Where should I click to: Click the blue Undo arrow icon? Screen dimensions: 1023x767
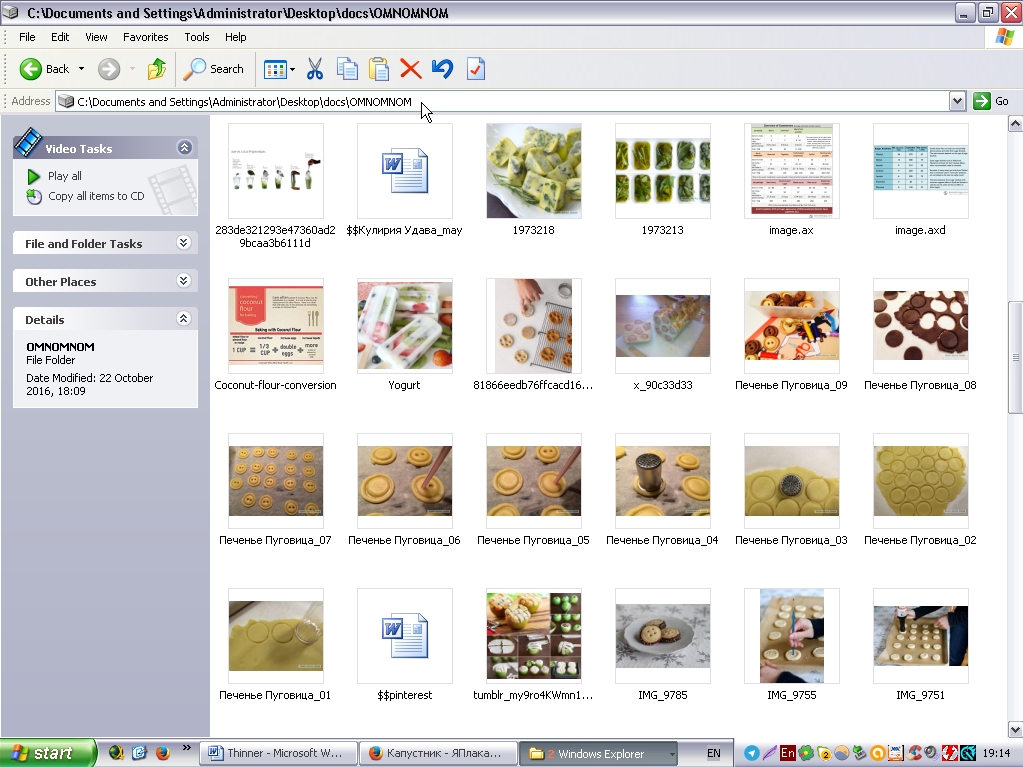pyautogui.click(x=442, y=69)
